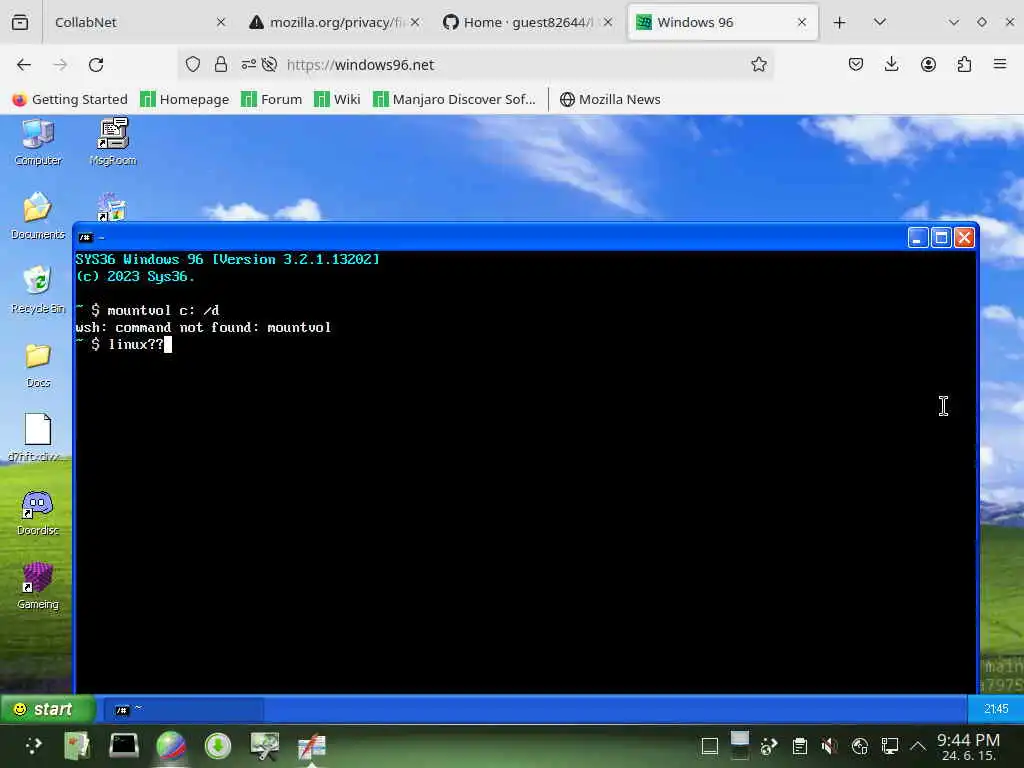Open the Forum bookmark

pos(272,99)
